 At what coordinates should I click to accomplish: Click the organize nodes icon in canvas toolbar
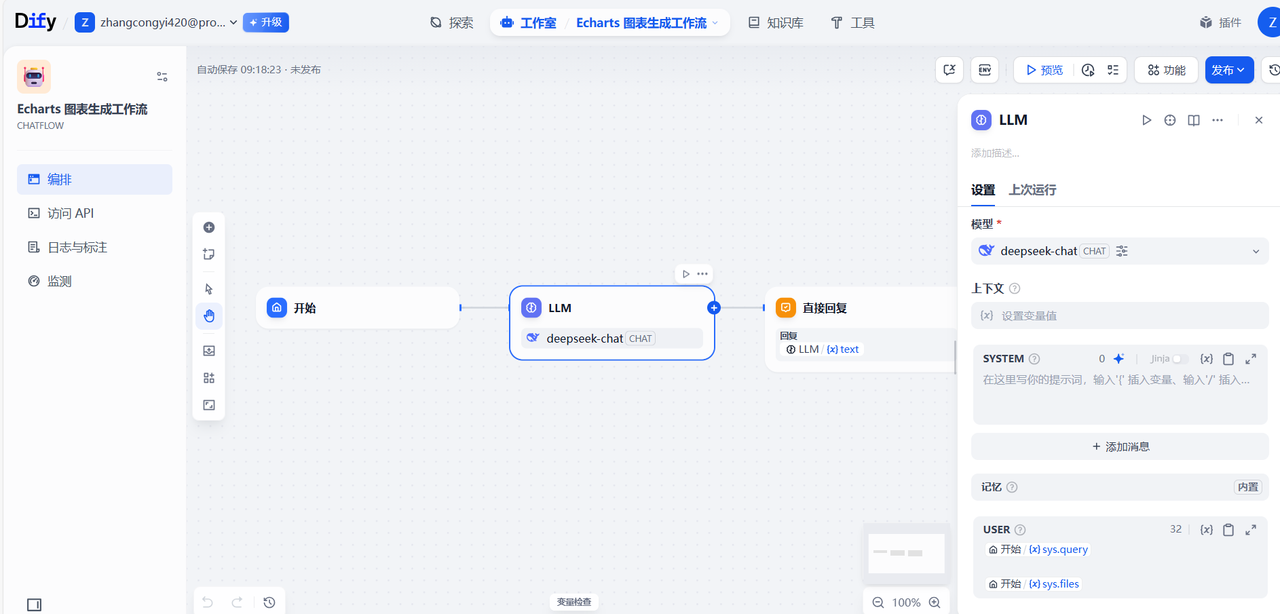point(209,378)
